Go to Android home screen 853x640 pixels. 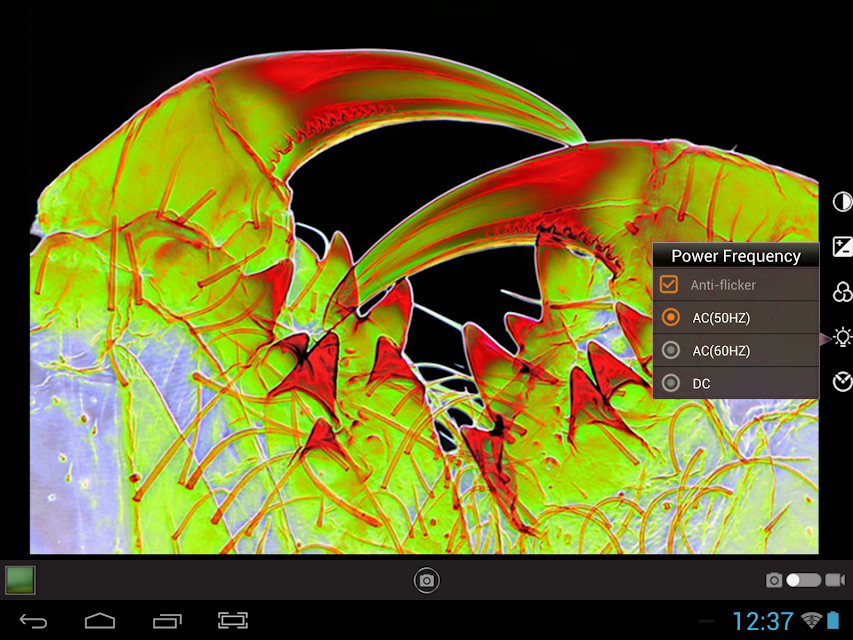coord(100,621)
